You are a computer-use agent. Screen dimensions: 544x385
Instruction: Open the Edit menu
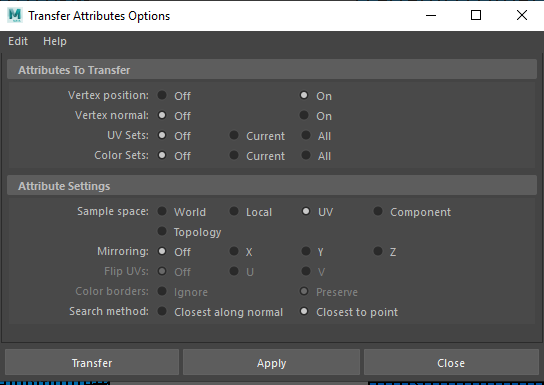pyautogui.click(x=18, y=41)
